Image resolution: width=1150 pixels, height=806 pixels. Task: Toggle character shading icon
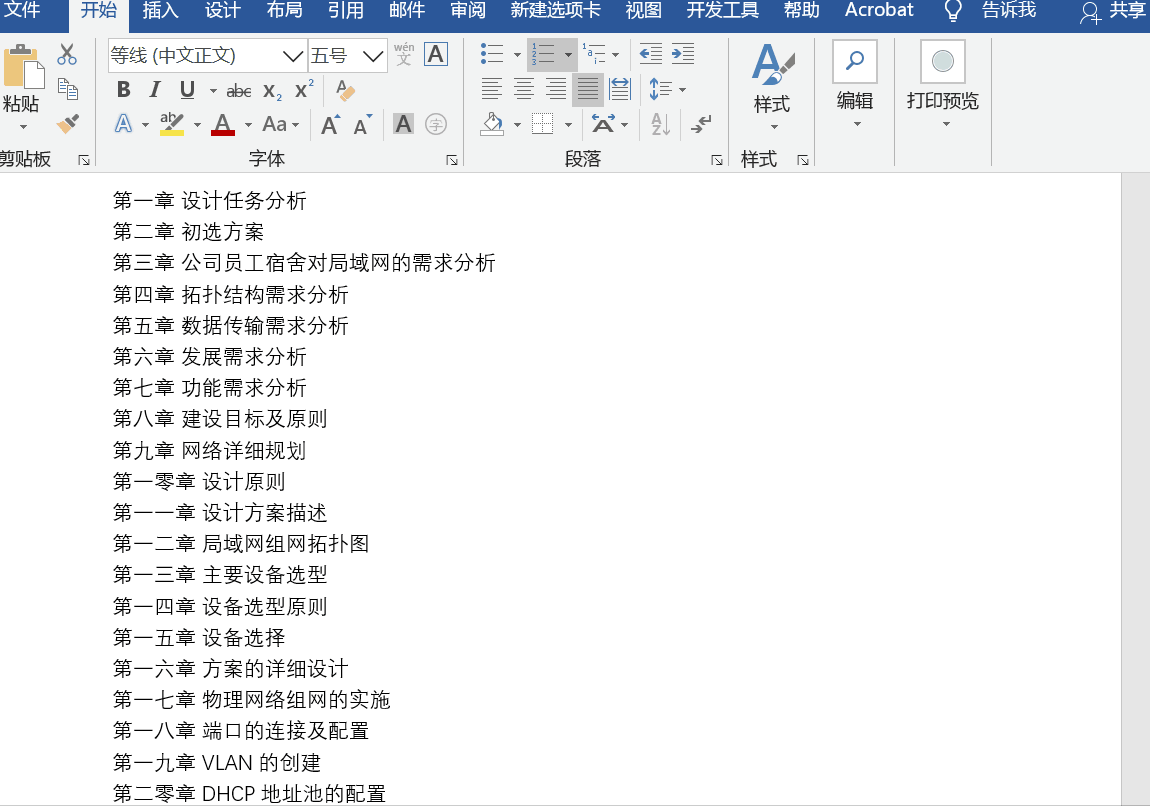coord(403,124)
